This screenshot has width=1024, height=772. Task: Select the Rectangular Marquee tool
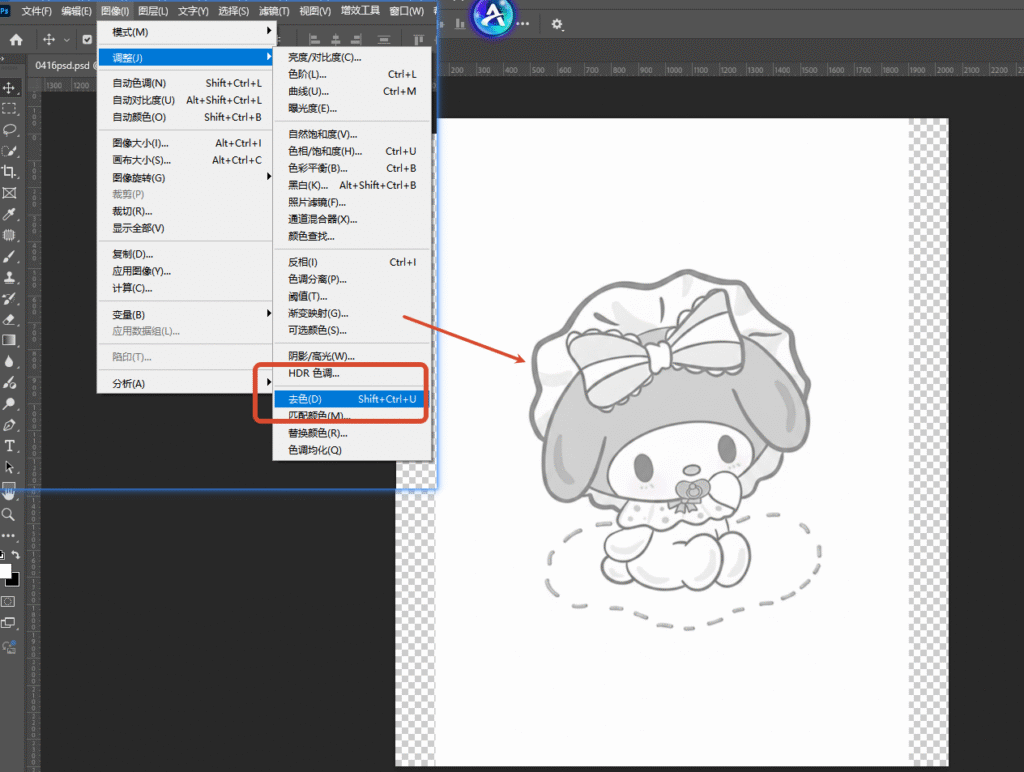pyautogui.click(x=10, y=108)
